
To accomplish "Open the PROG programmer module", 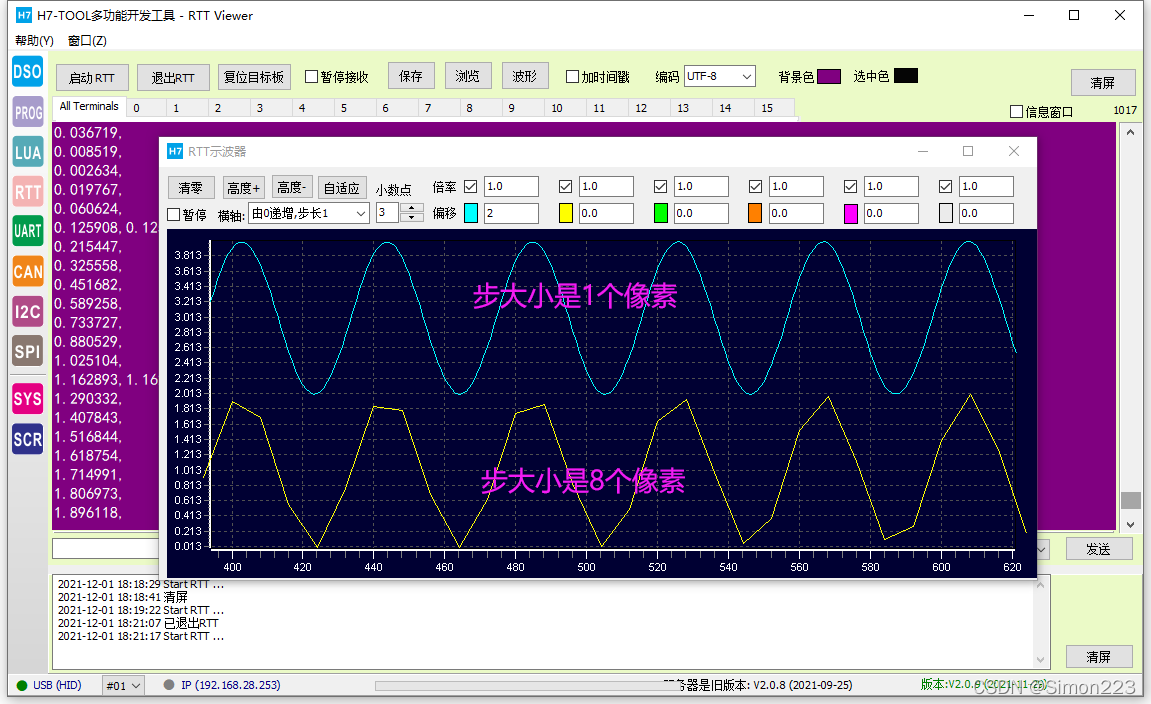I will (28, 112).
